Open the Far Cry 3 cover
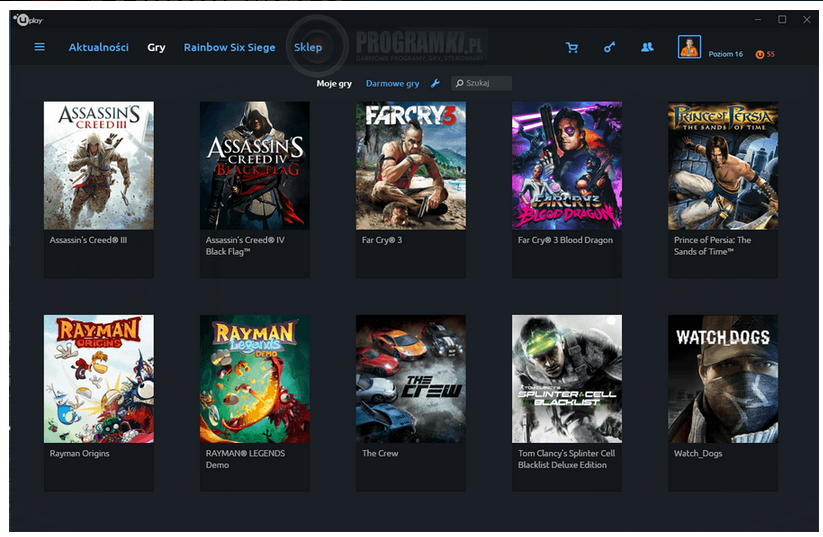Screen dimensions: 823x537 (410, 165)
